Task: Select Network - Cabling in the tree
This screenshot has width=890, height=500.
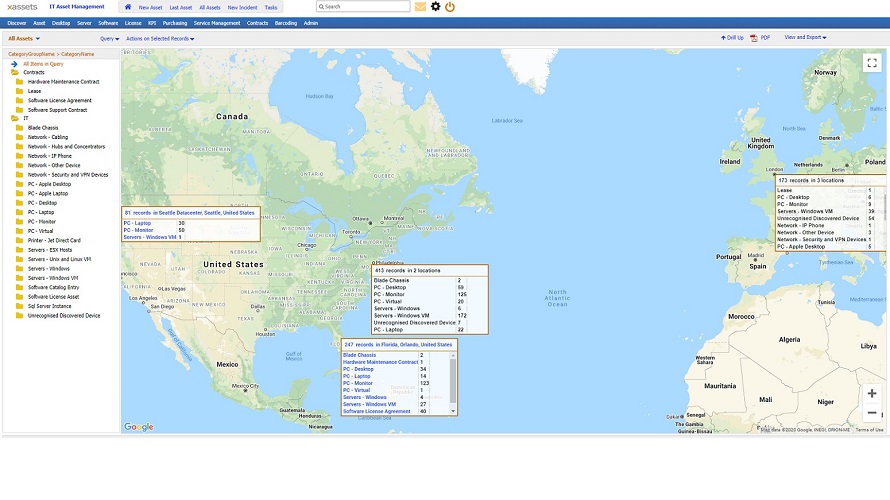Action: [x=48, y=137]
